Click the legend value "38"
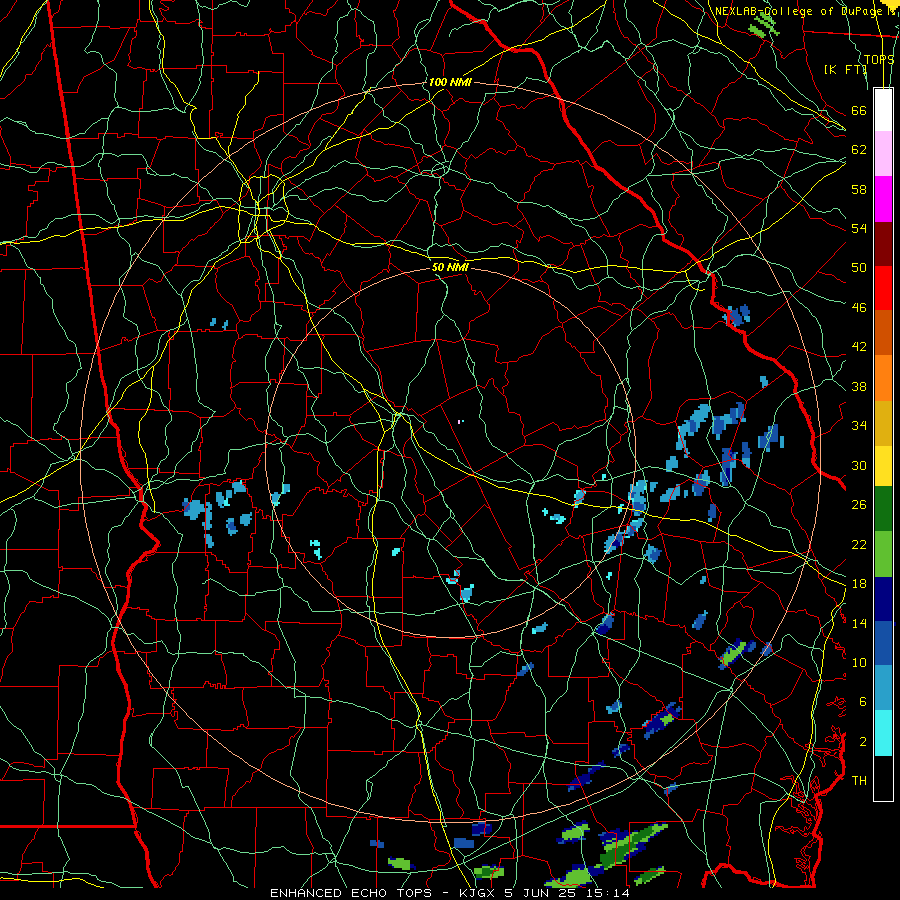The width and height of the screenshot is (900, 900). pyautogui.click(x=859, y=386)
